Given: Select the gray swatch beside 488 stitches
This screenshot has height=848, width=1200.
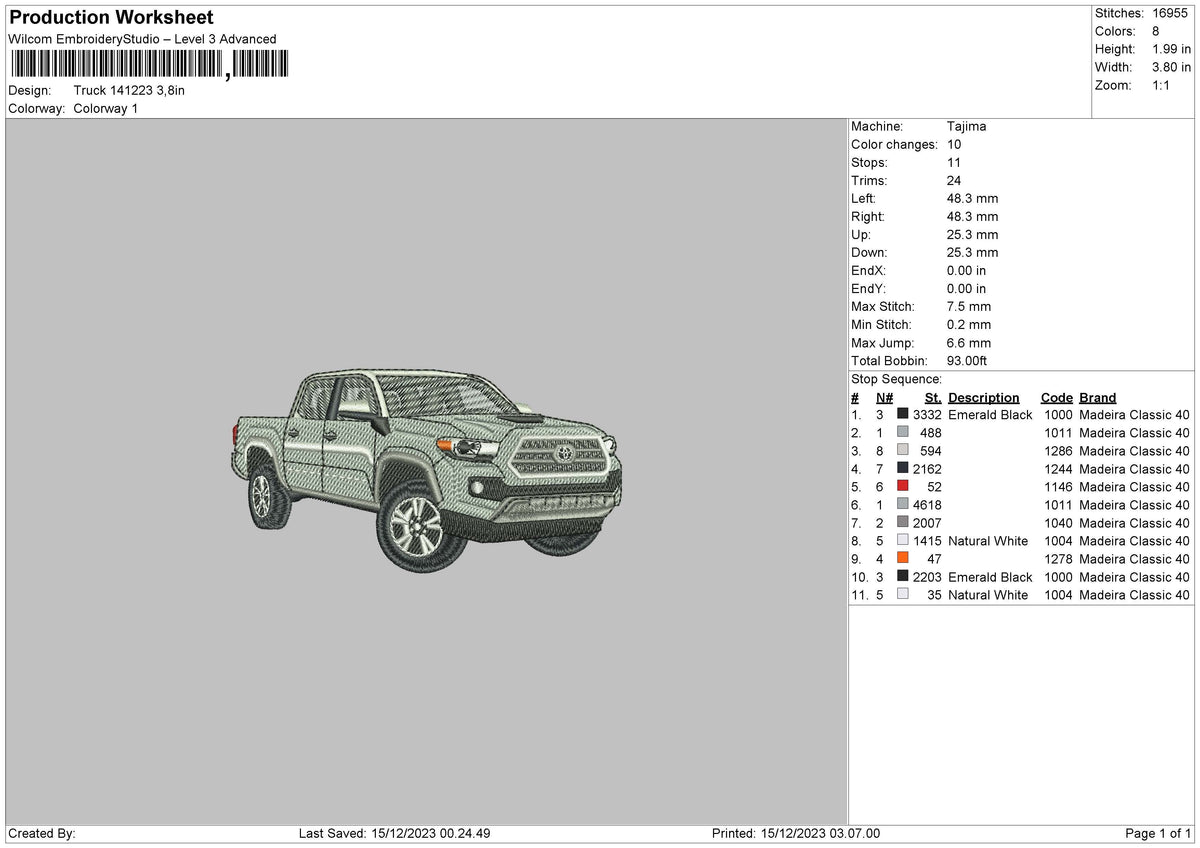Looking at the screenshot, I should tap(903, 432).
